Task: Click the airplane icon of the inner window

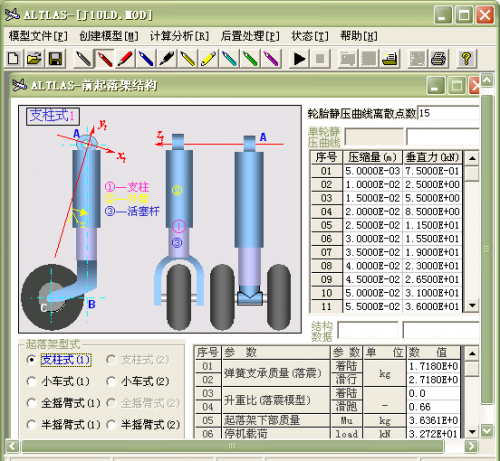Action: 19,85
